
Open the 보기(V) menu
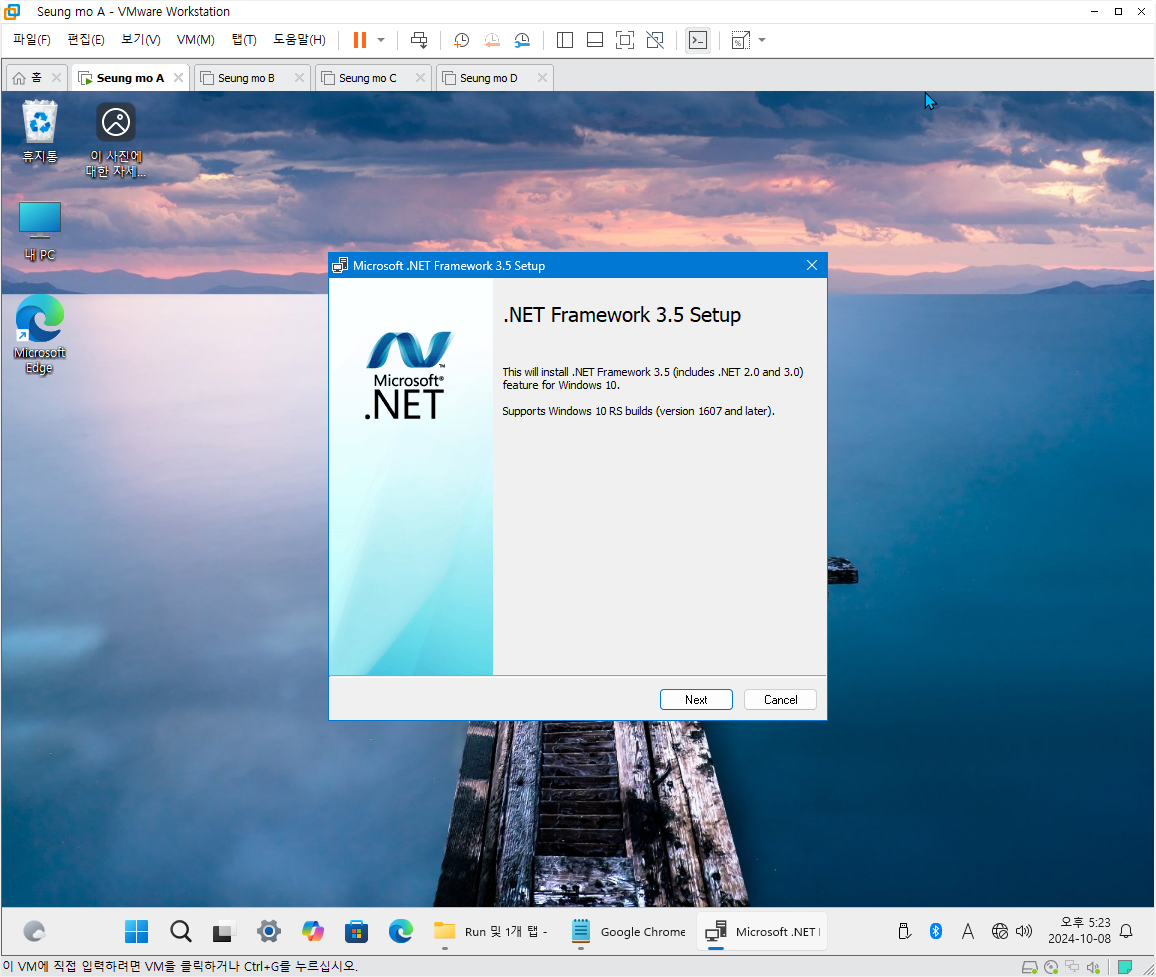click(141, 40)
